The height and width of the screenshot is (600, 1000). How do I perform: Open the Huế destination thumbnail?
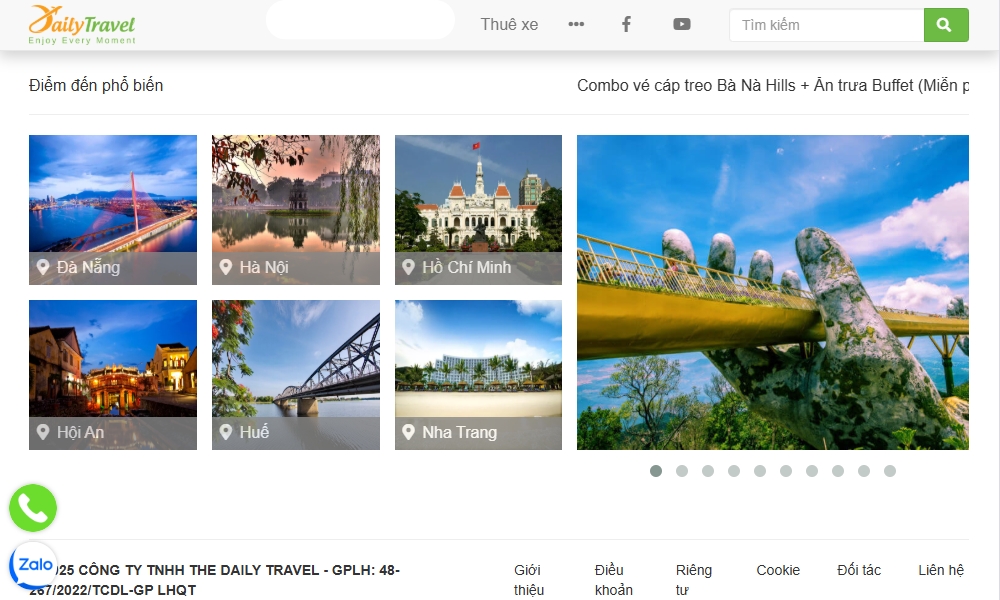tap(295, 375)
